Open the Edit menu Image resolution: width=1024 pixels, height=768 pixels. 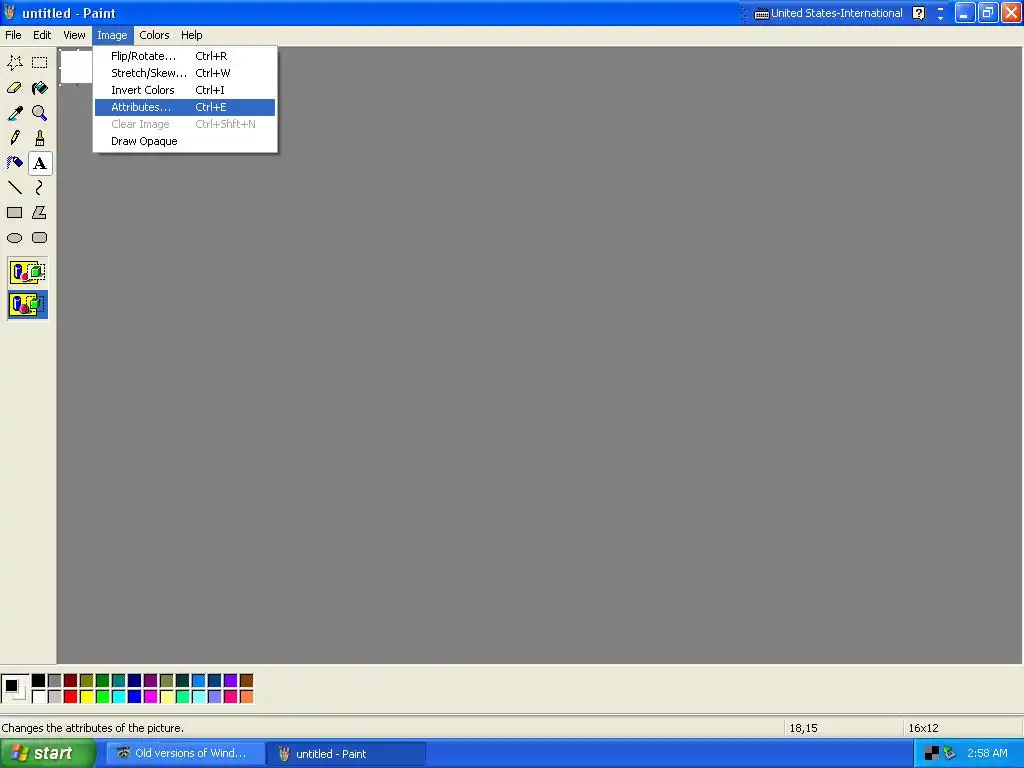point(42,35)
